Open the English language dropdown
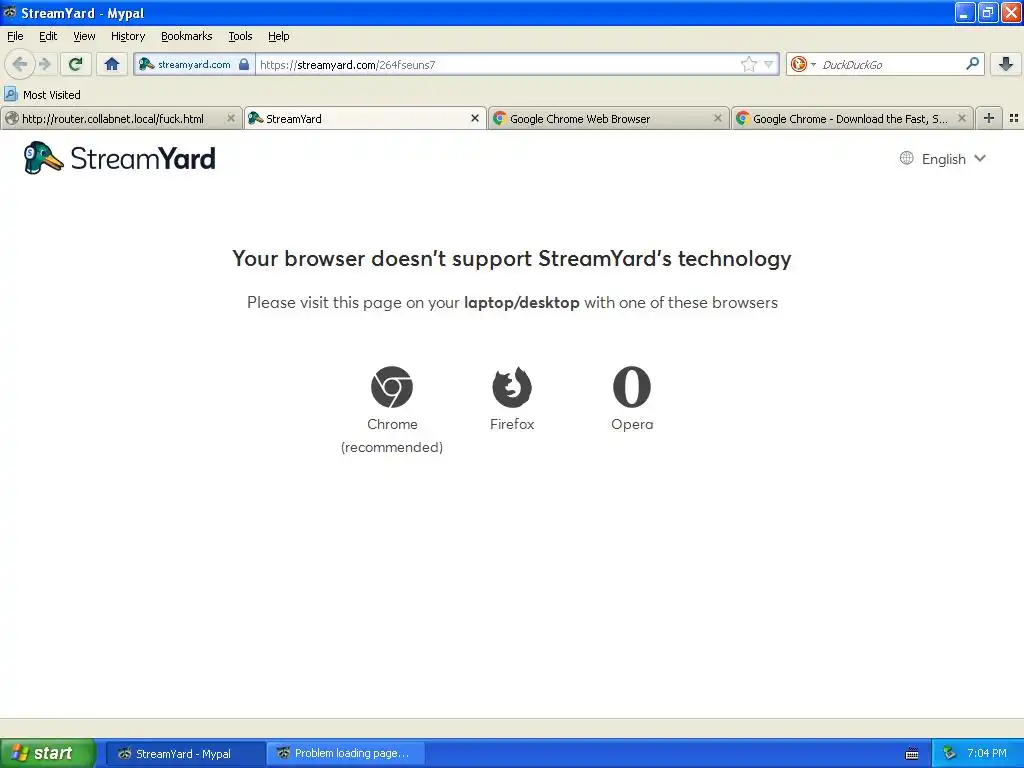The image size is (1024, 768). click(943, 159)
